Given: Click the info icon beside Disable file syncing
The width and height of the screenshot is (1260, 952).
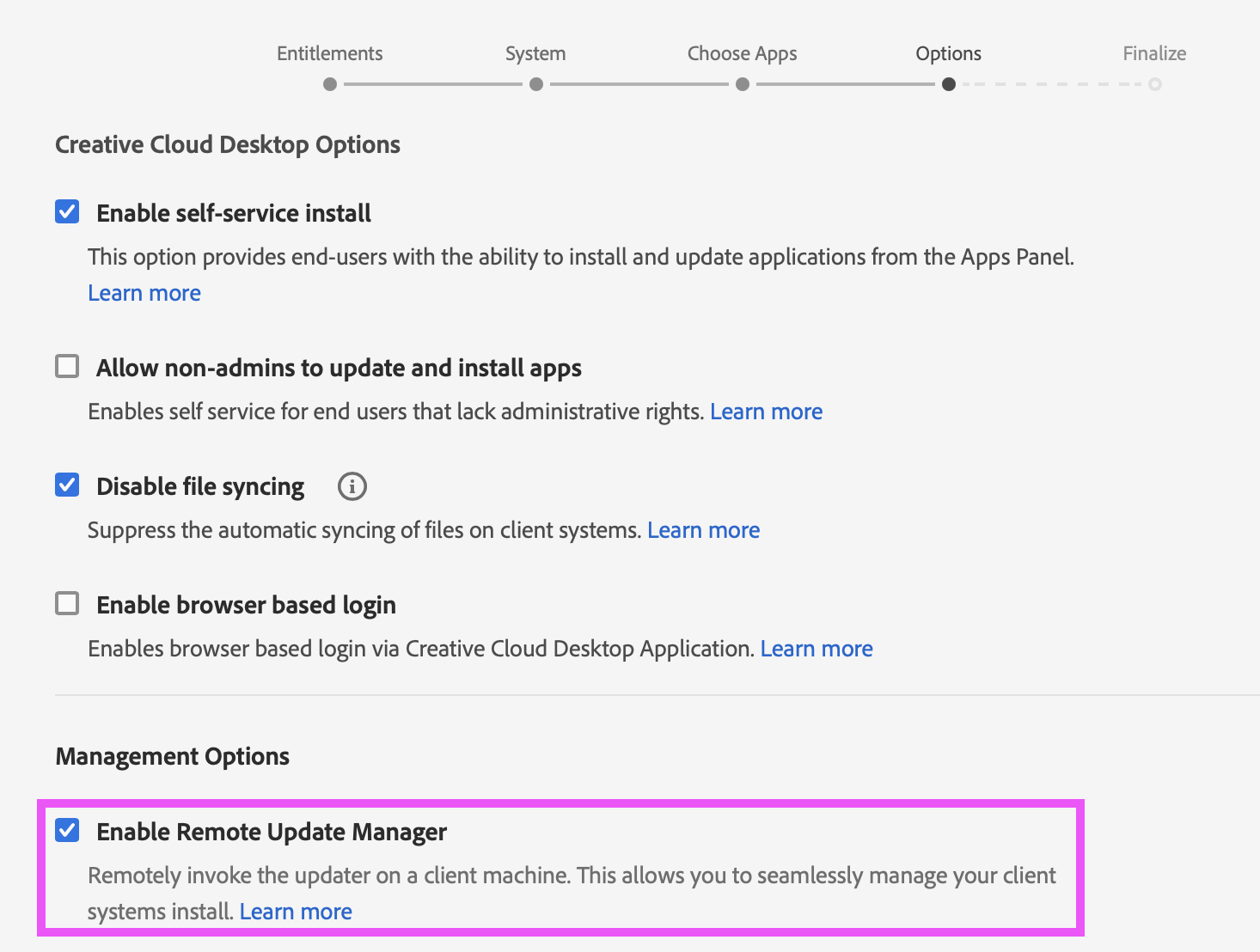Looking at the screenshot, I should click(x=352, y=486).
